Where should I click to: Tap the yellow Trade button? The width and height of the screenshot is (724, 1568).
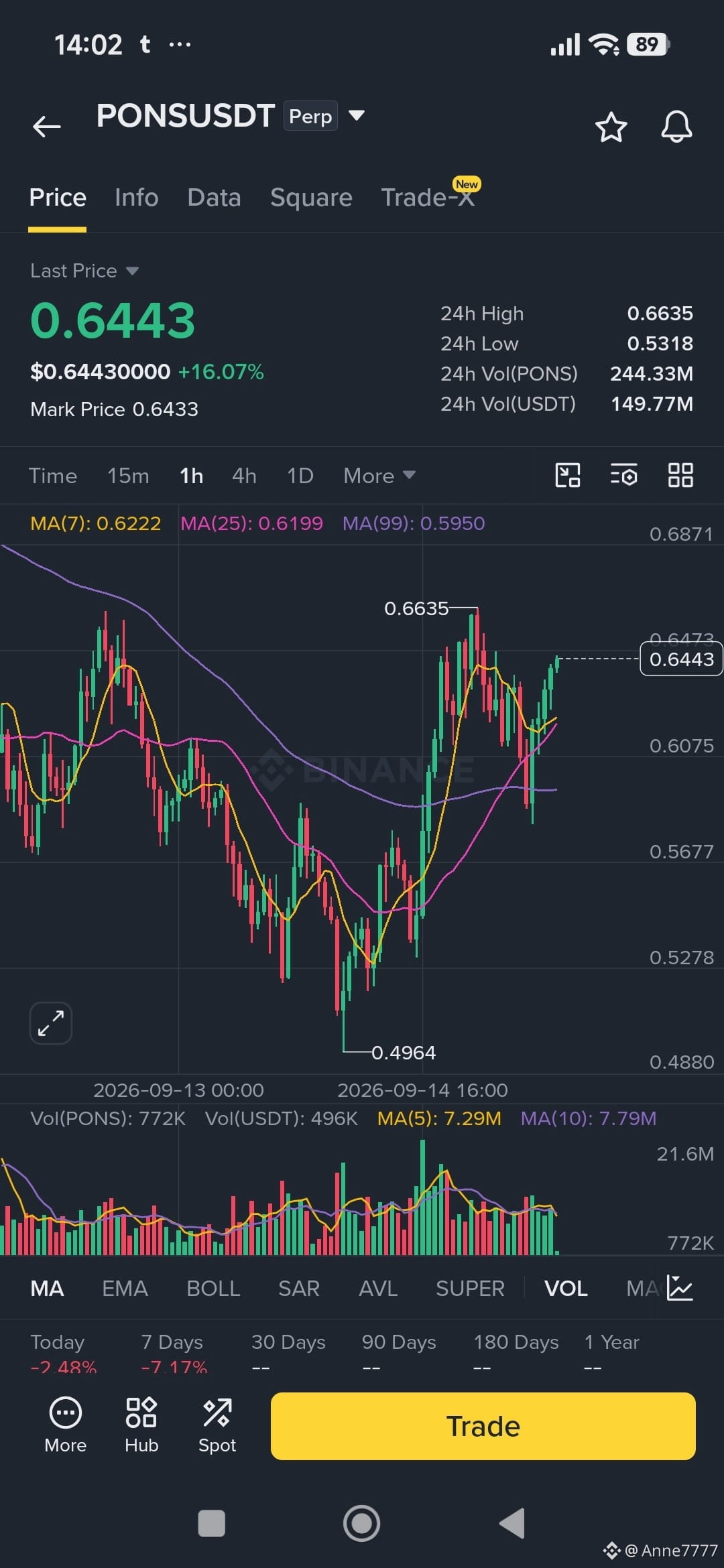pyautogui.click(x=483, y=1426)
